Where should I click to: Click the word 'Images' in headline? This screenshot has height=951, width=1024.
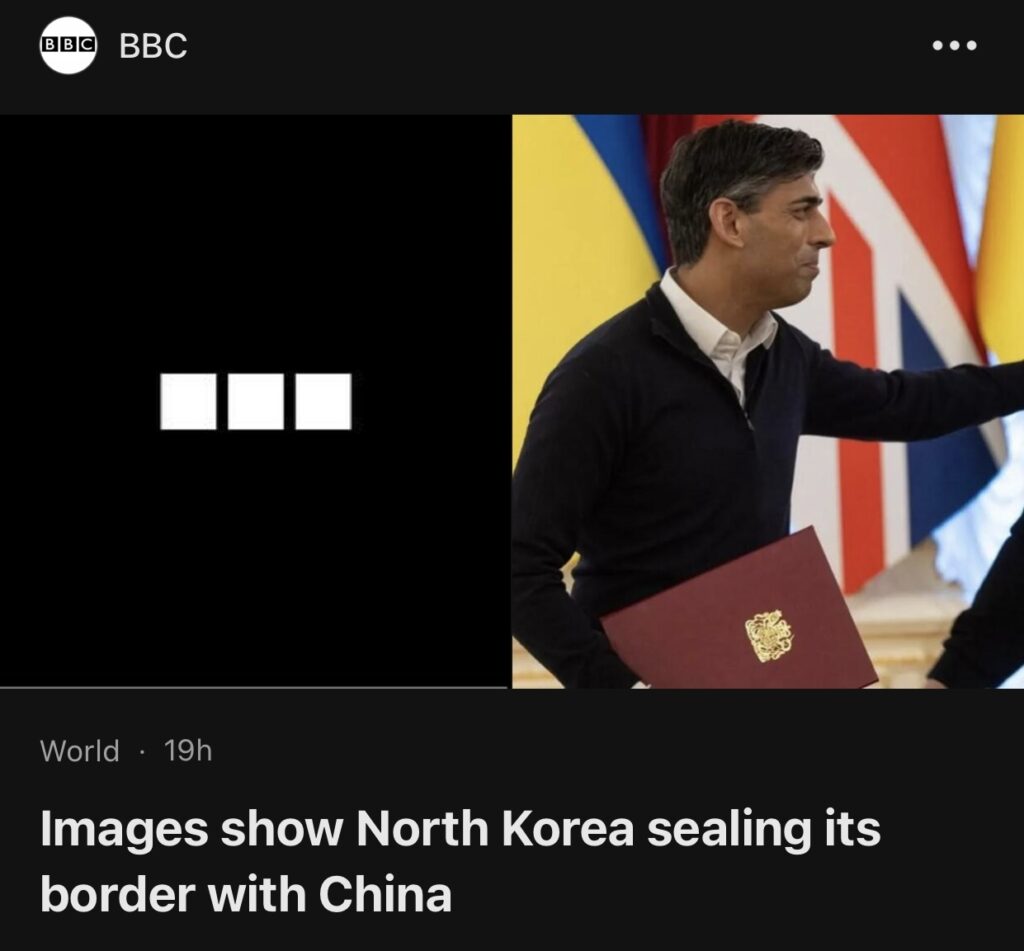click(124, 830)
